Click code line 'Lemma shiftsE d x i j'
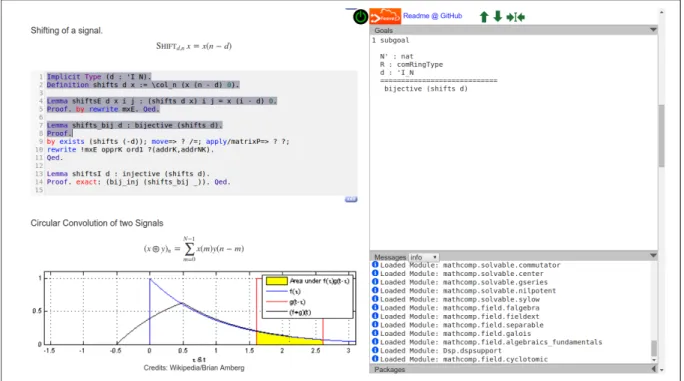The width and height of the screenshot is (684, 381). pos(162,101)
